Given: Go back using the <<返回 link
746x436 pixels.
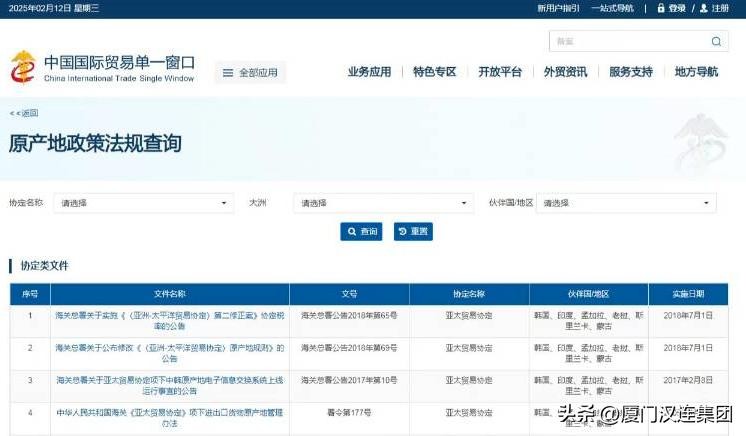Looking at the screenshot, I should pos(24,113).
